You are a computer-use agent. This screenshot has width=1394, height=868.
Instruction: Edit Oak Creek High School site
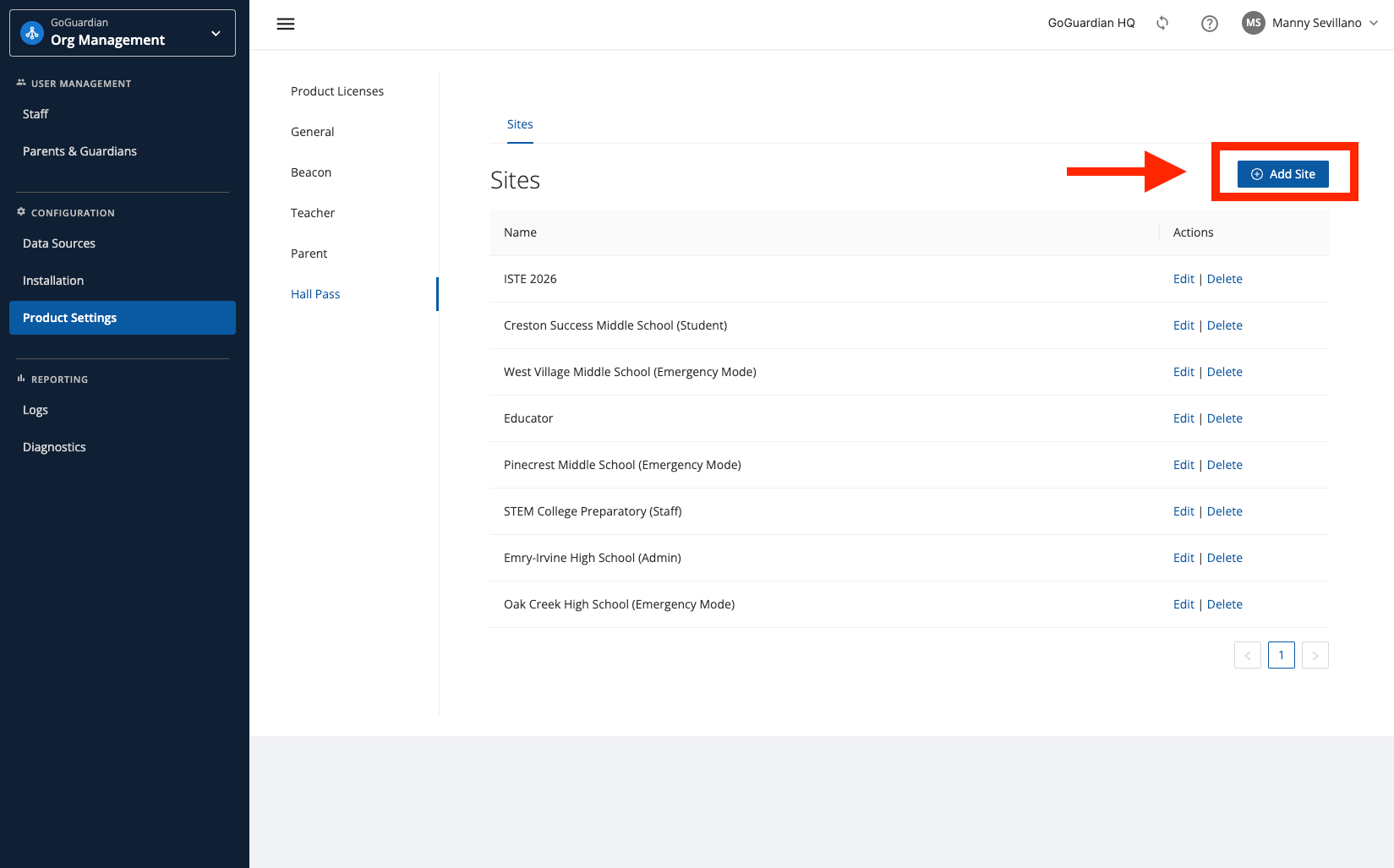point(1184,604)
